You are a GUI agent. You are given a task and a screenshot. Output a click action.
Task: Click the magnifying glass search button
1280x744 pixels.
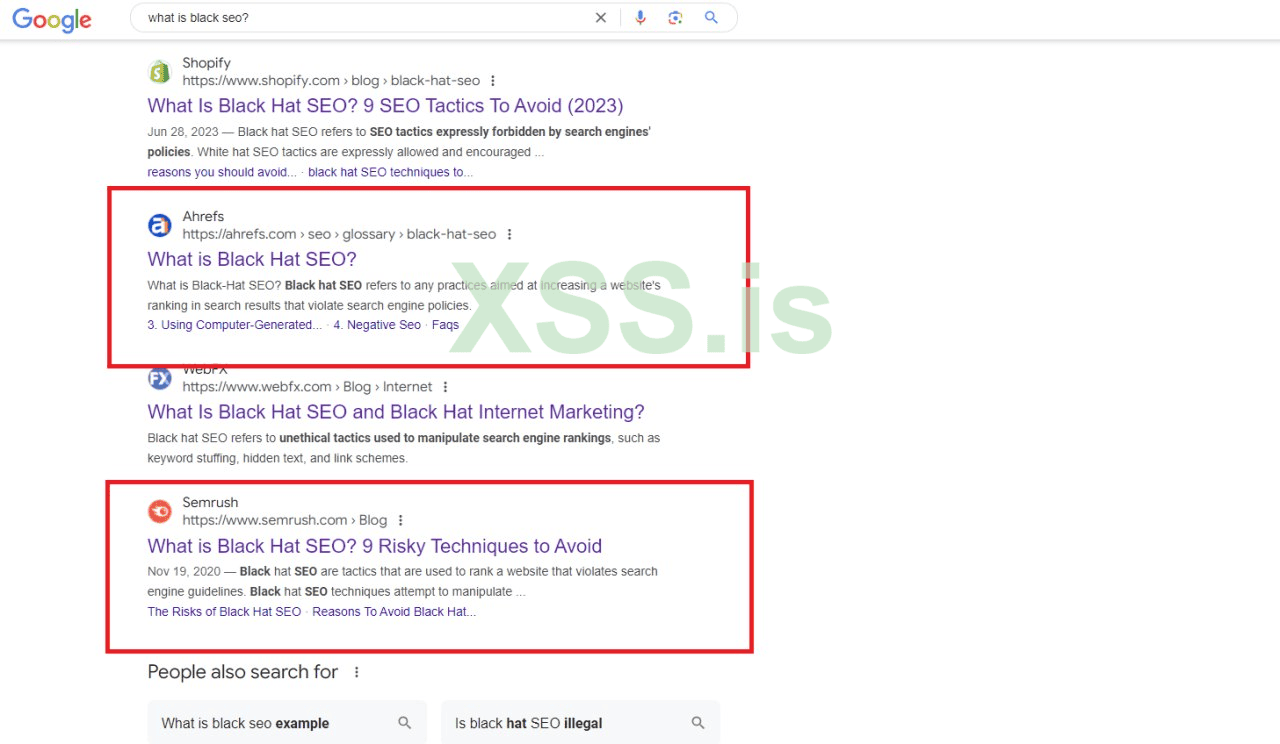(x=711, y=18)
